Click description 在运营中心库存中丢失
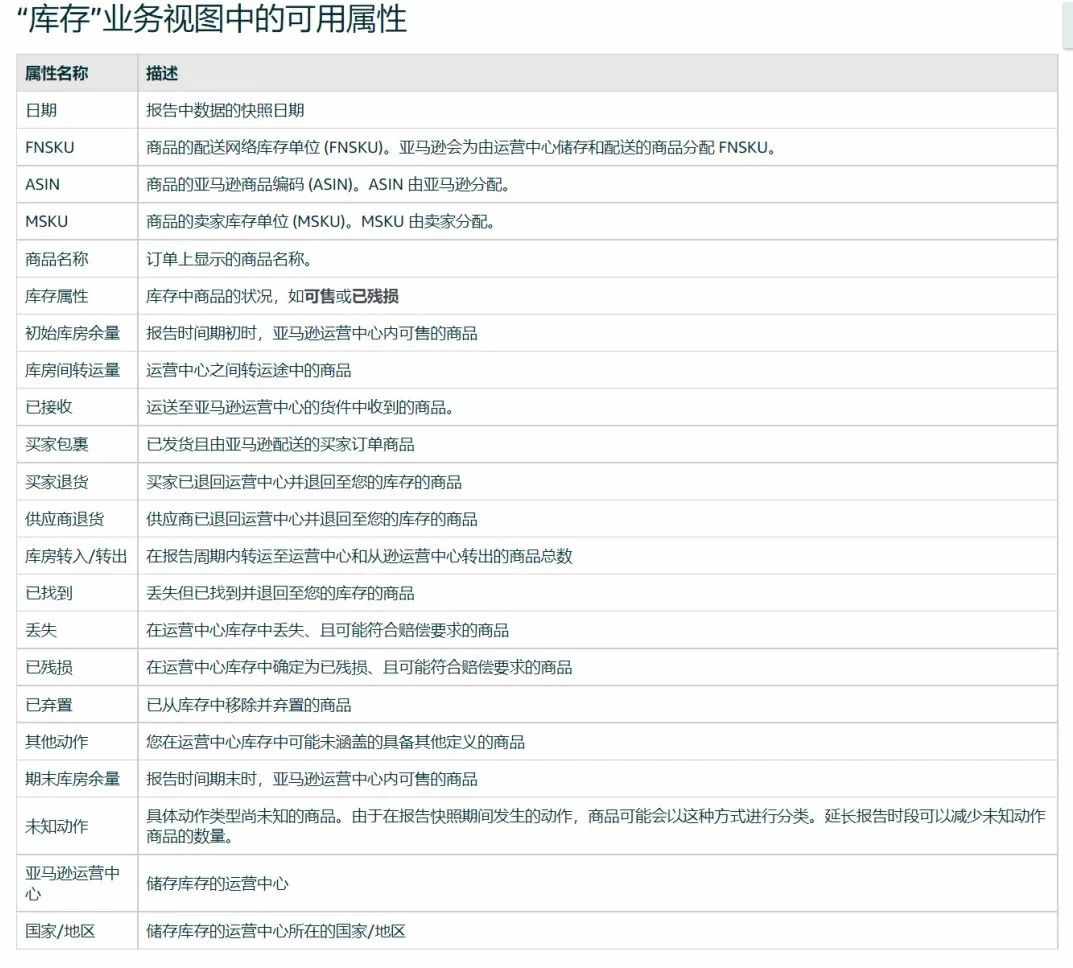Image resolution: width=1073 pixels, height=968 pixels. pyautogui.click(x=327, y=630)
